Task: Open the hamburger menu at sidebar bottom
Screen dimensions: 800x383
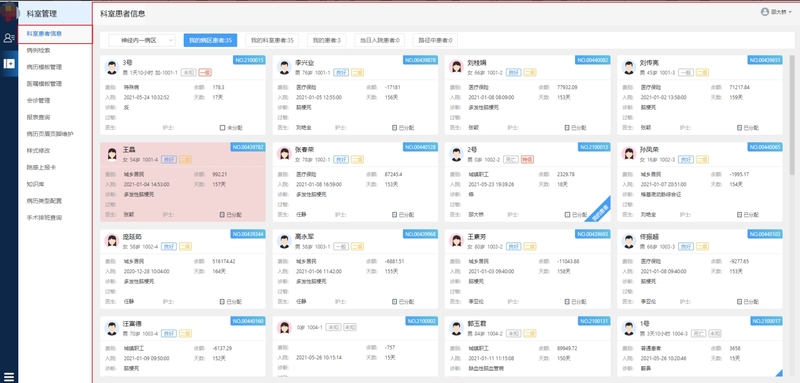Action: pyautogui.click(x=9, y=377)
